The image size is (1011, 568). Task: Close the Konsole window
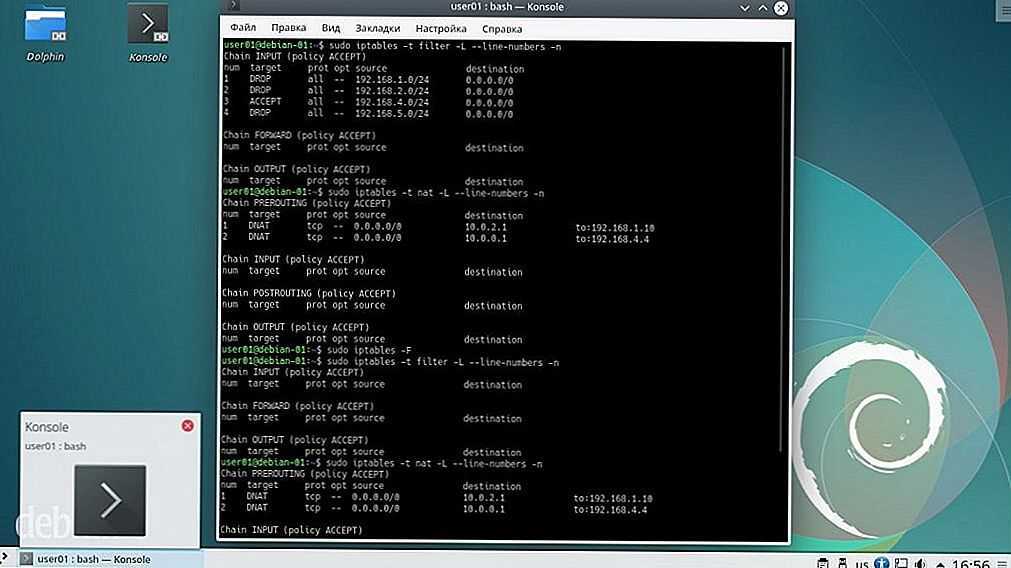[x=781, y=8]
